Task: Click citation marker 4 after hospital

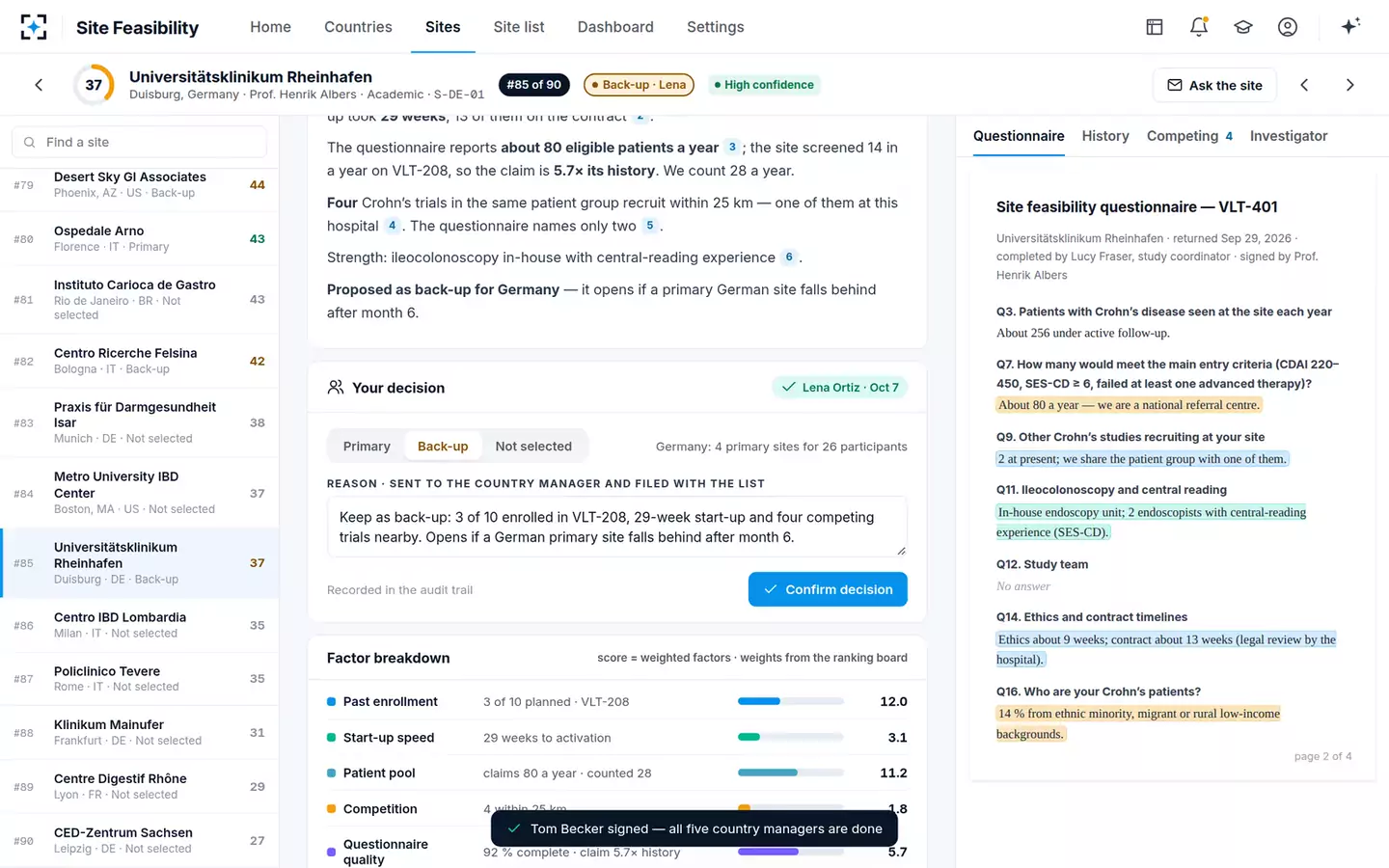Action: coord(392,225)
